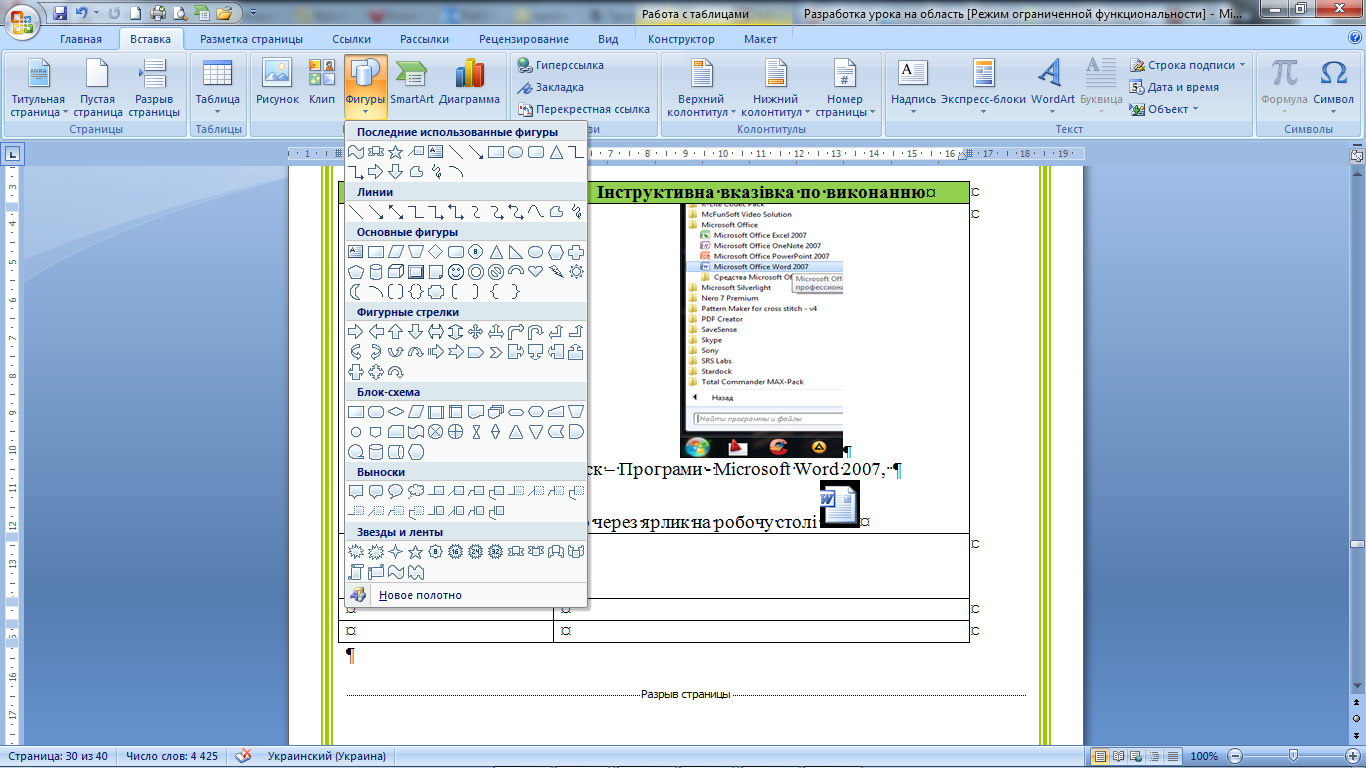This screenshot has height=768, width=1366.
Task: Switch to print layout view
Action: click(1100, 756)
